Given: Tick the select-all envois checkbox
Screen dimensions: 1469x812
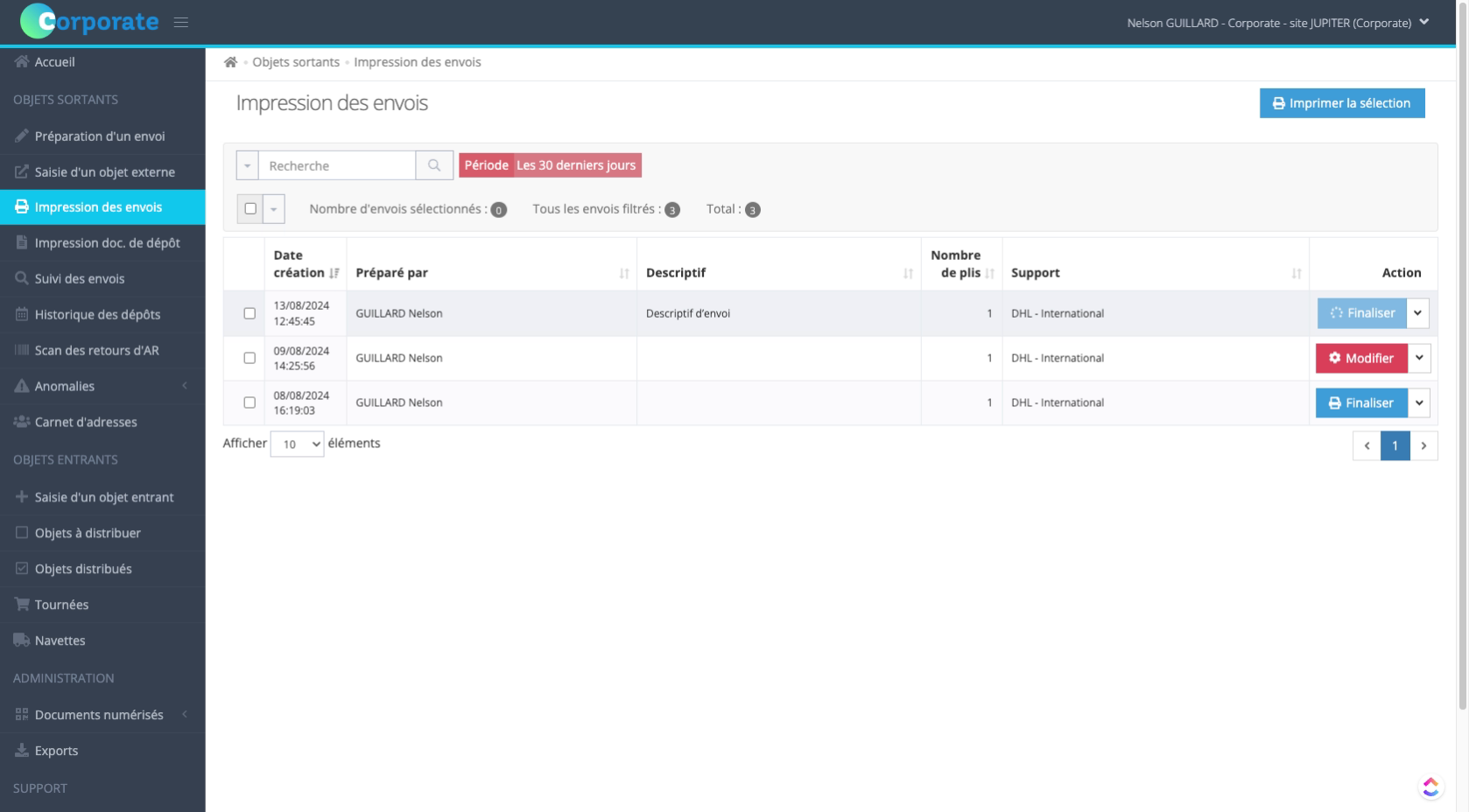Looking at the screenshot, I should point(250,208).
